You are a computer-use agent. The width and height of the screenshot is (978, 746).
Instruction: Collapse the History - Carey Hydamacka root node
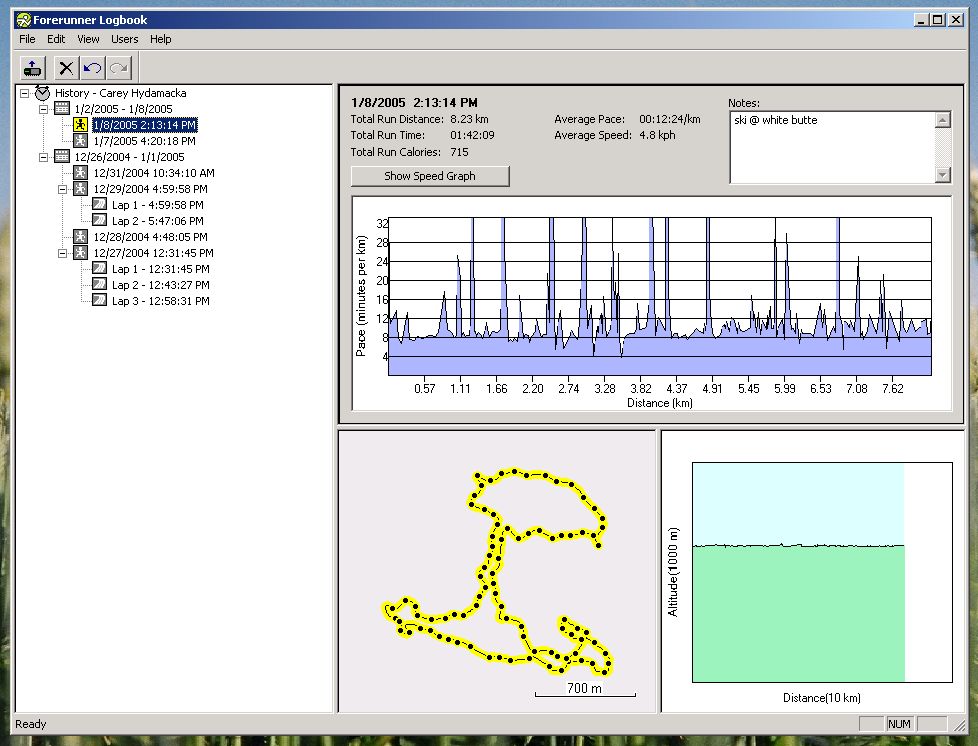[24, 94]
